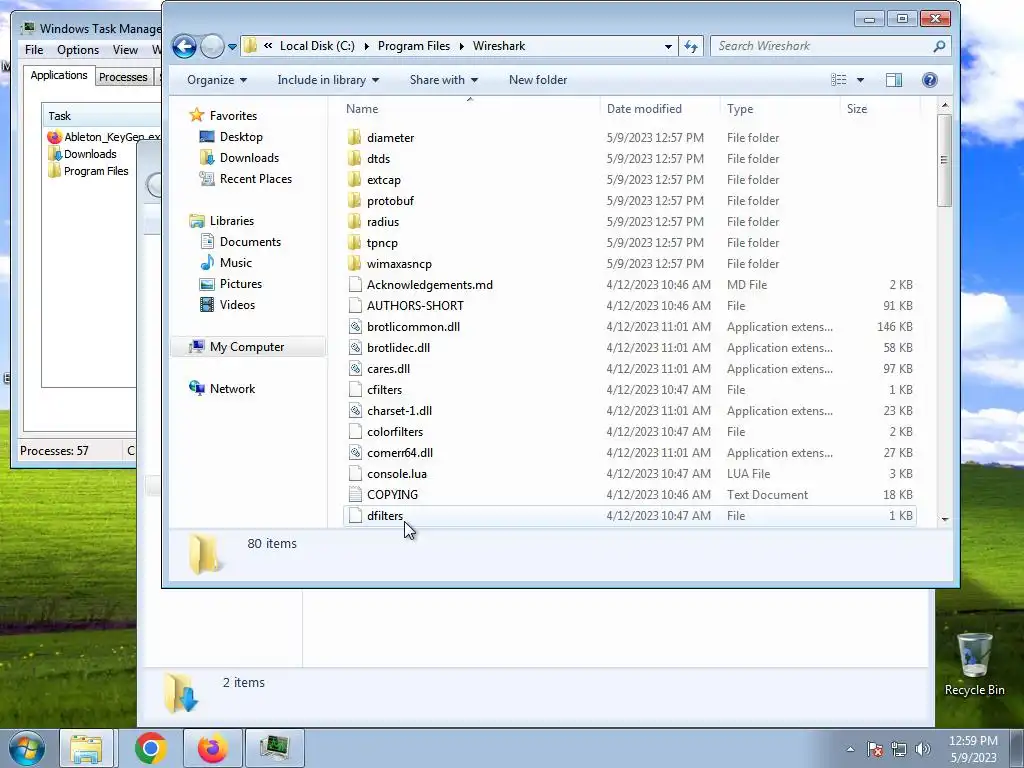The width and height of the screenshot is (1024, 768).
Task: Open Google Chrome from the taskbar
Action: click(151, 748)
